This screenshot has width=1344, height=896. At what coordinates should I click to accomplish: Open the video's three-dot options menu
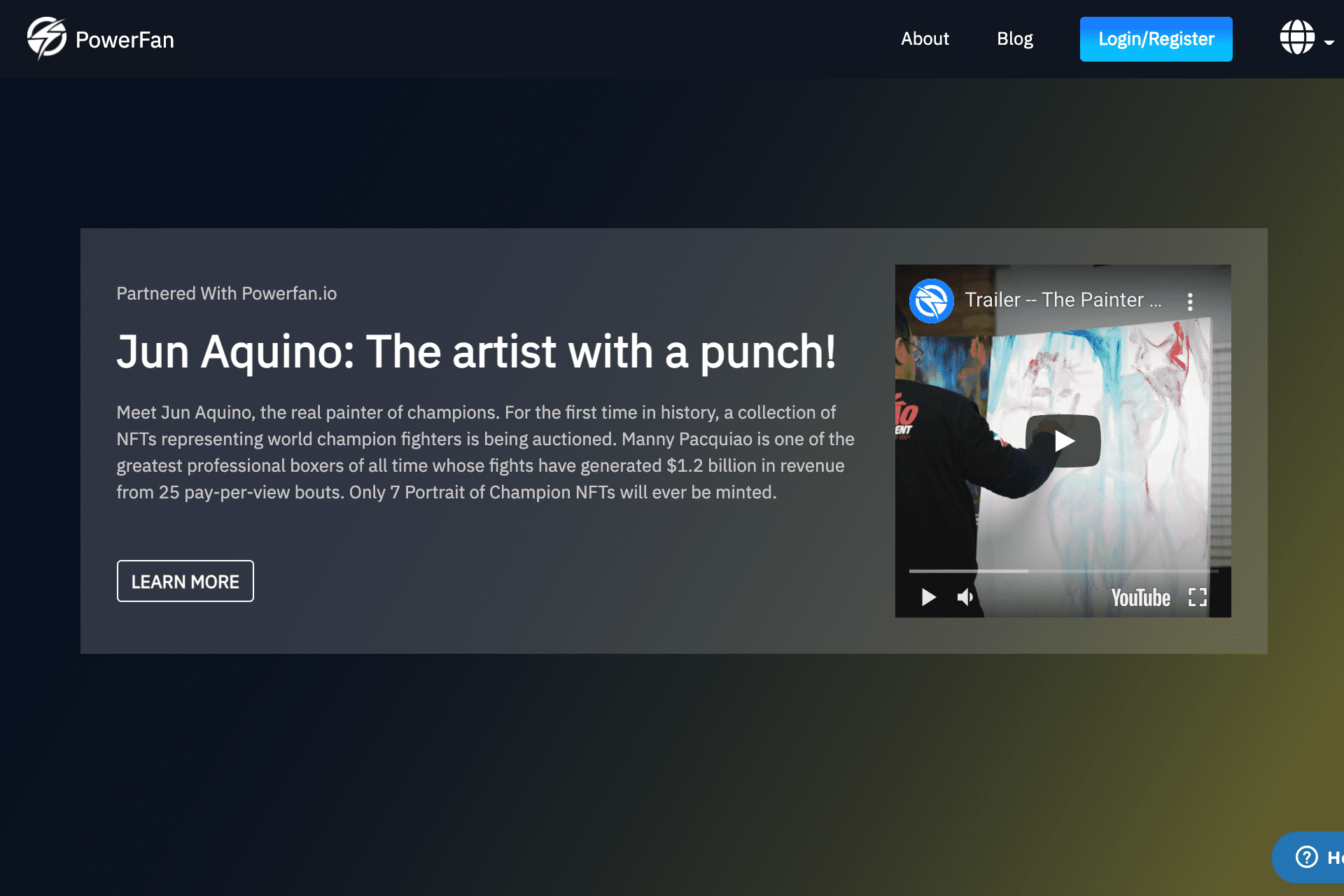[x=1190, y=302]
